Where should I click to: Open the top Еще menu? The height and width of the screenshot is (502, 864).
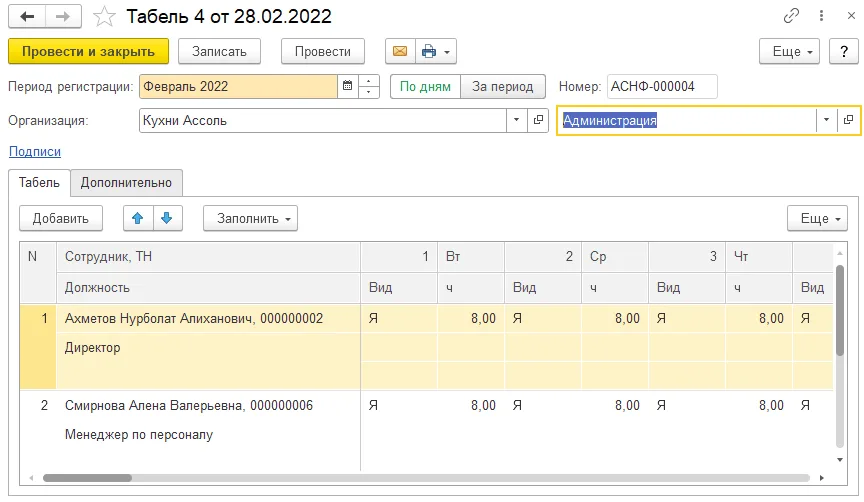(x=789, y=51)
